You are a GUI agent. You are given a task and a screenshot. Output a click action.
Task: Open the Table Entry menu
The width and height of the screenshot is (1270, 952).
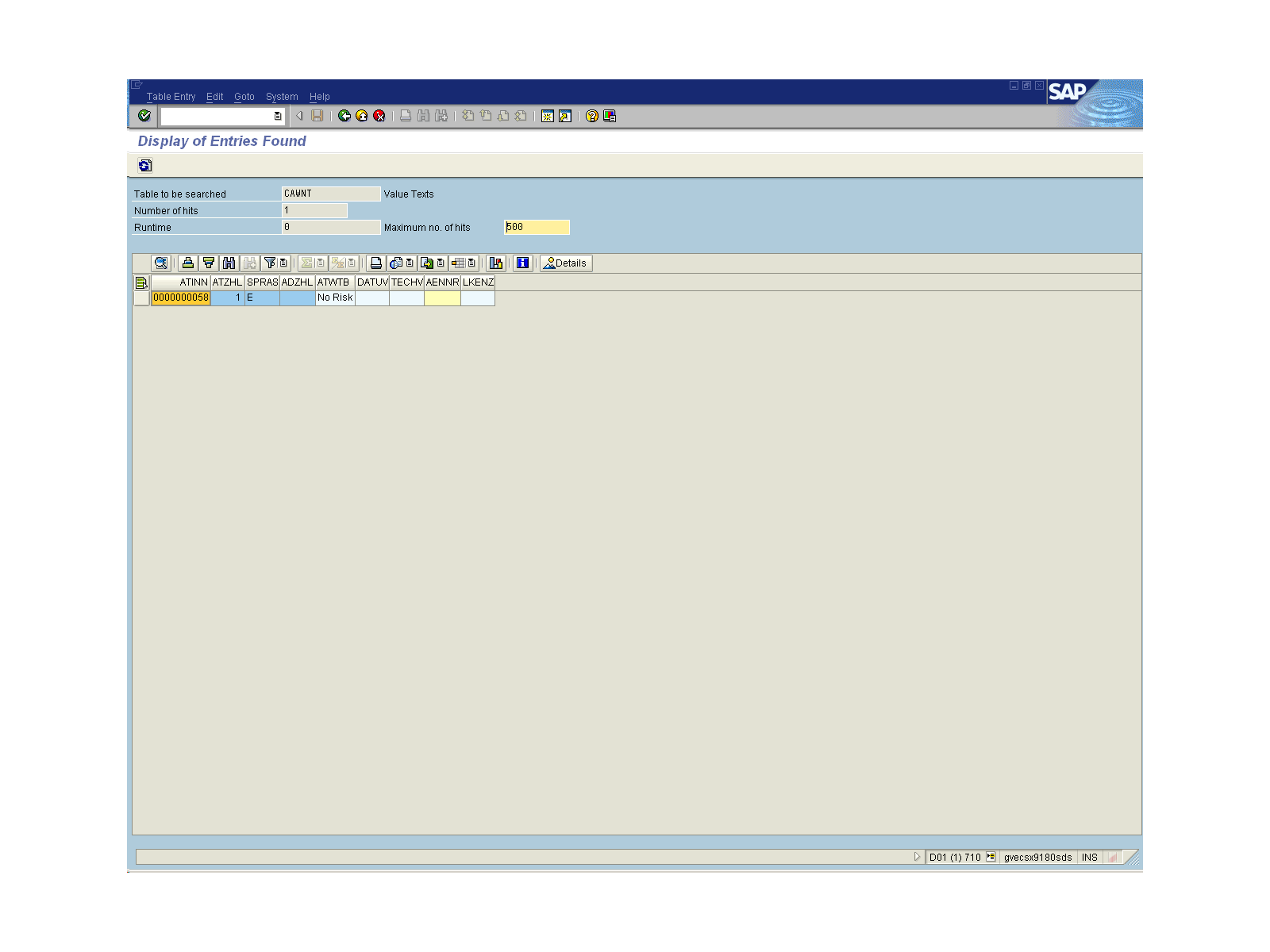click(x=171, y=97)
